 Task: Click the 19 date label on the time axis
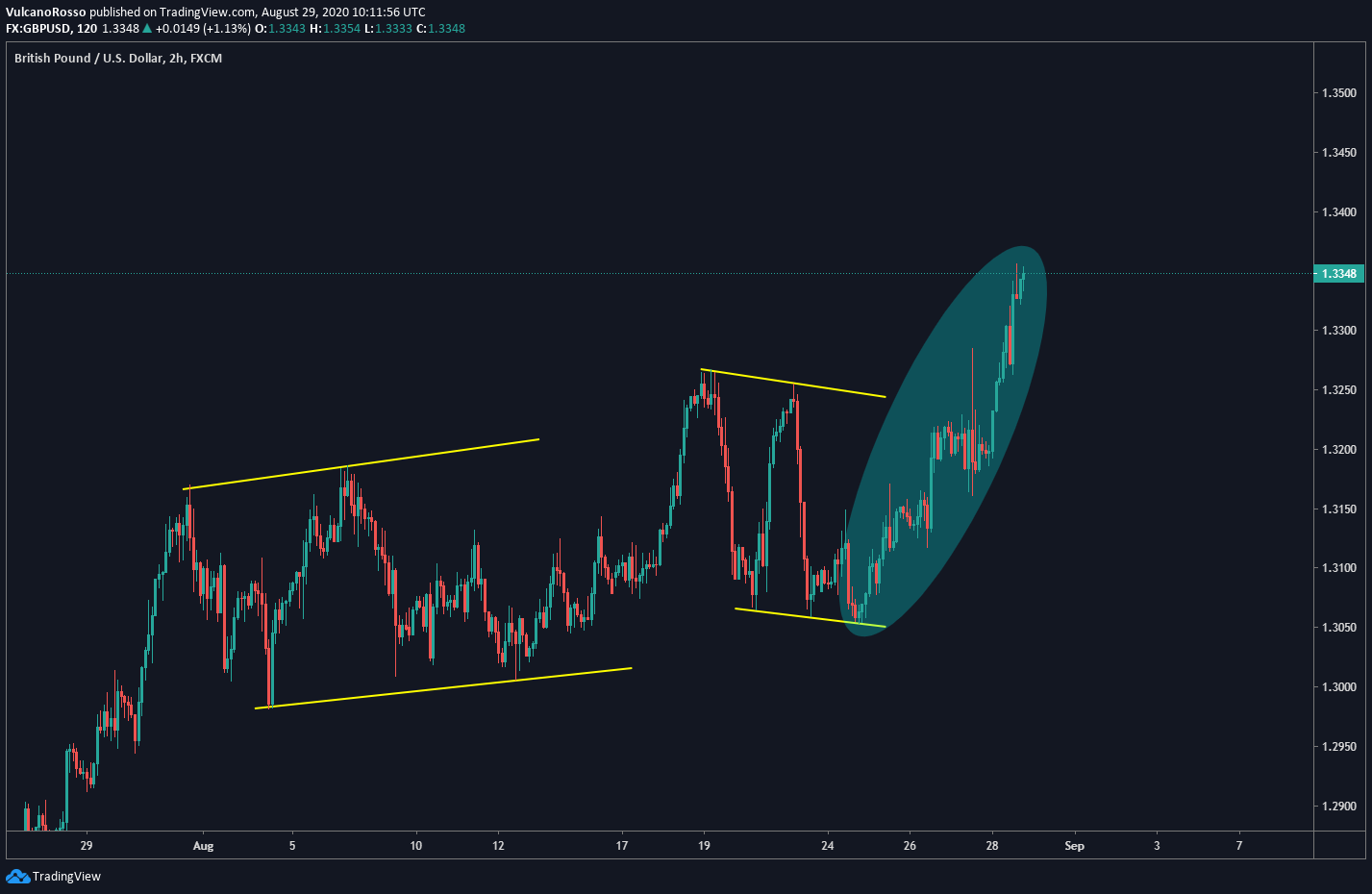point(704,846)
